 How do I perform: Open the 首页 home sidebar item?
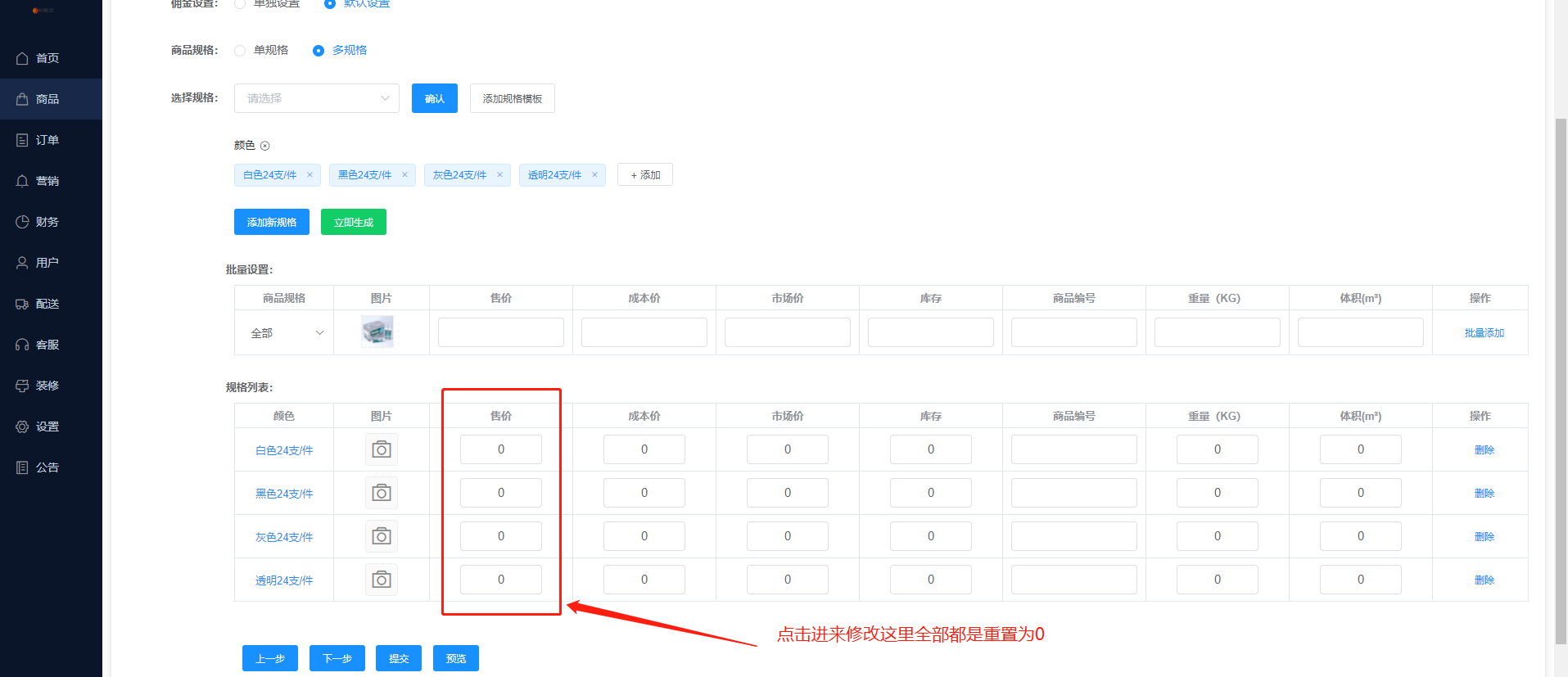pyautogui.click(x=51, y=58)
